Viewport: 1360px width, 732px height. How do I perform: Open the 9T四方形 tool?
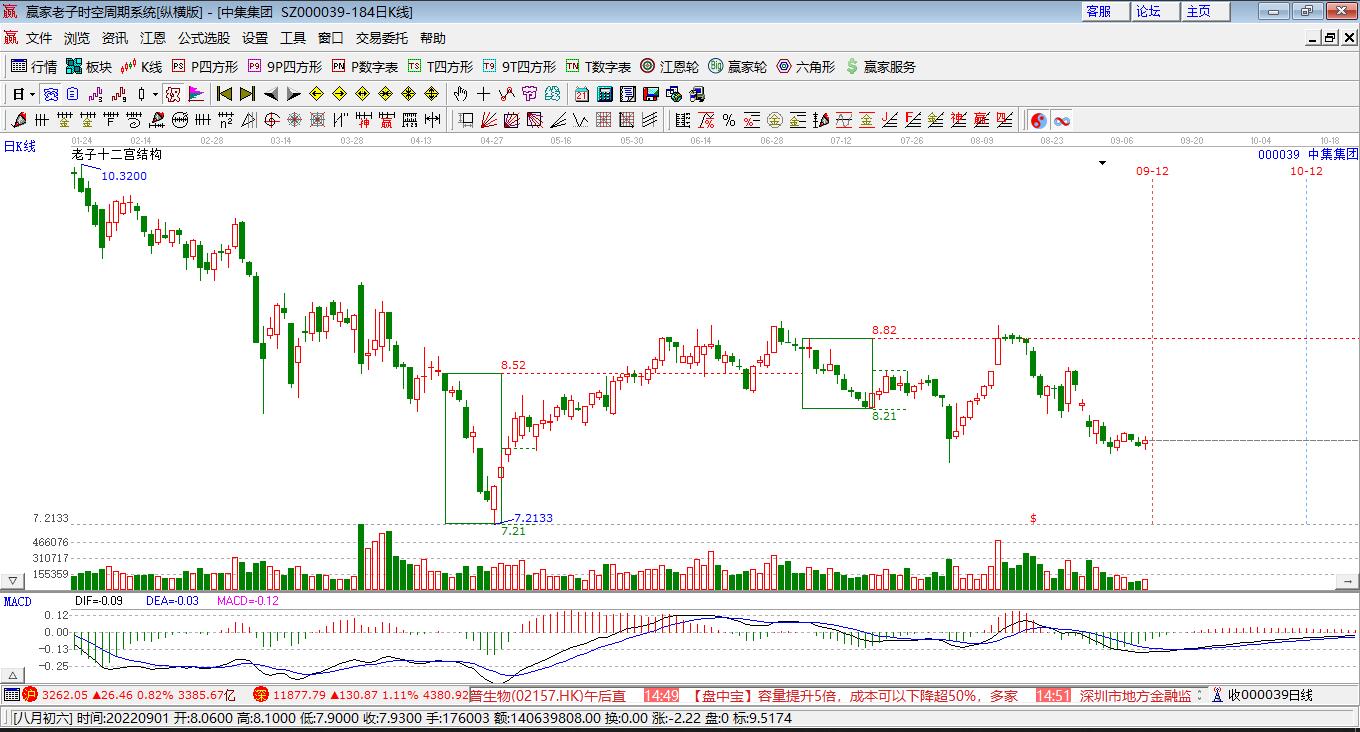click(x=519, y=67)
